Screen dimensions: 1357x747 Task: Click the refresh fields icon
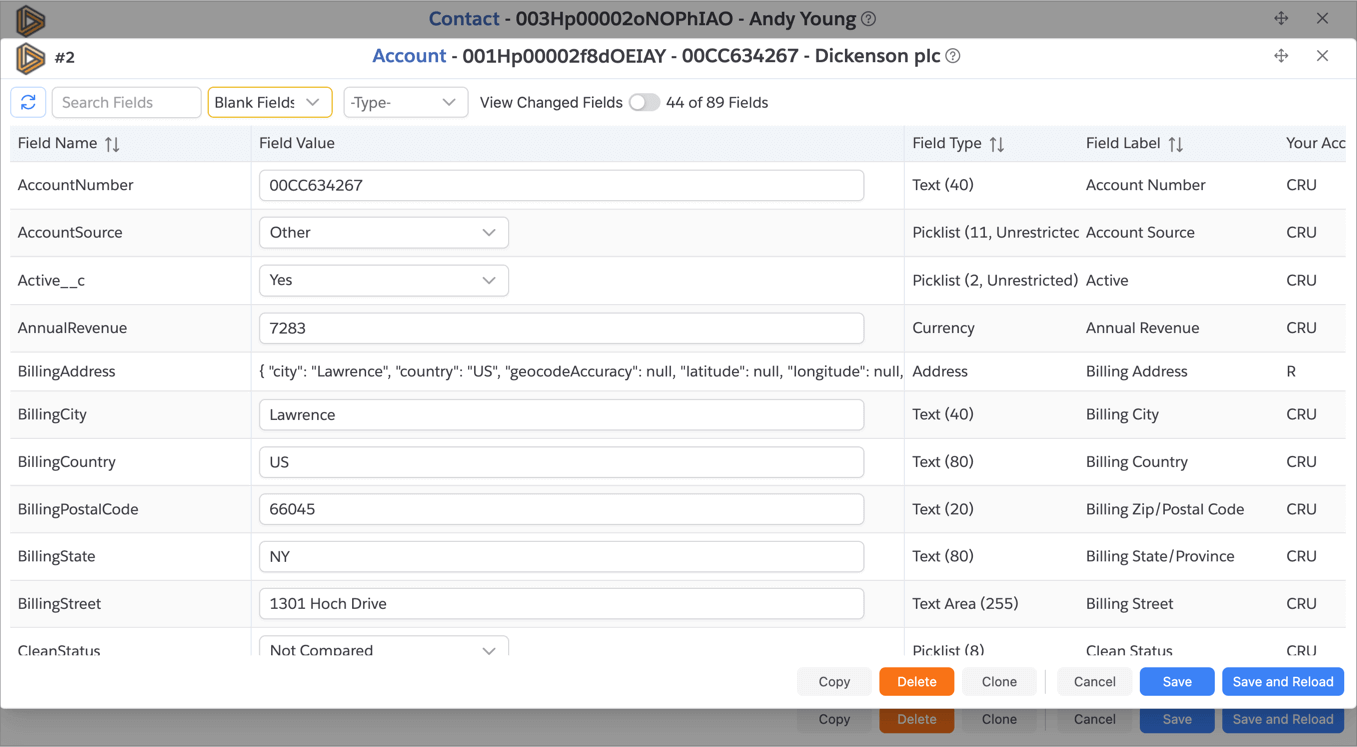coord(28,102)
